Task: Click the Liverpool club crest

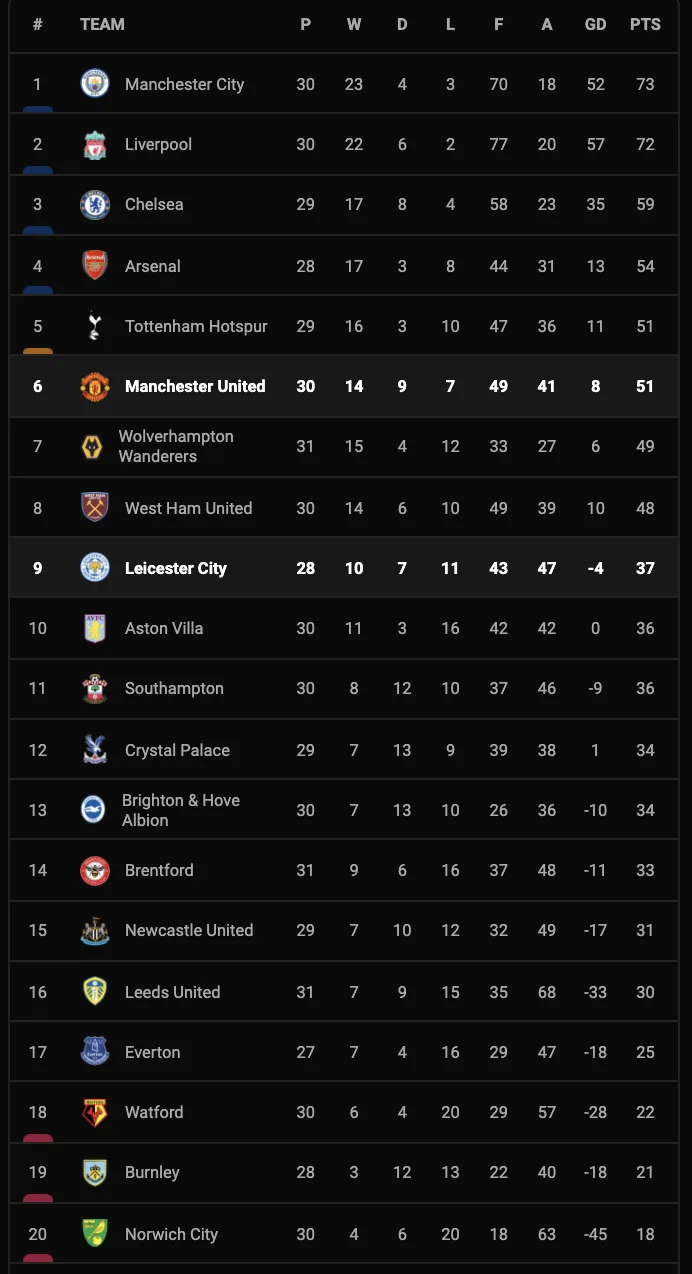Action: click(95, 145)
